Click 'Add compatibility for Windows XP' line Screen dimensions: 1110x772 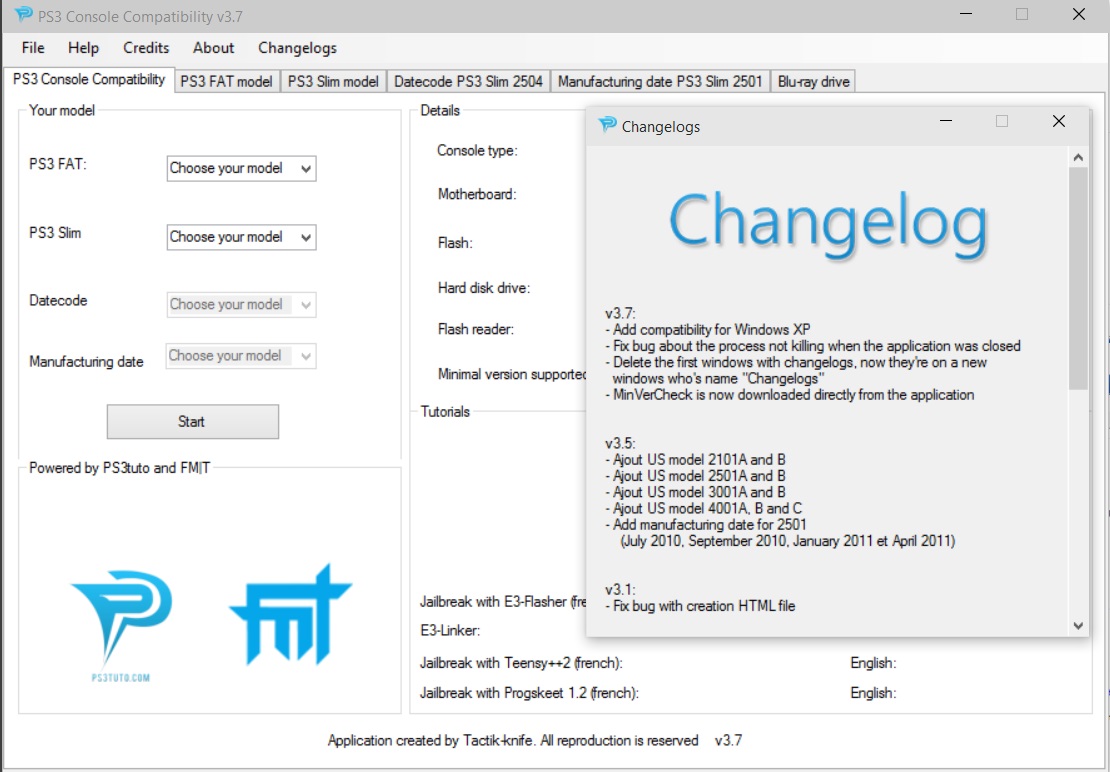coord(708,330)
